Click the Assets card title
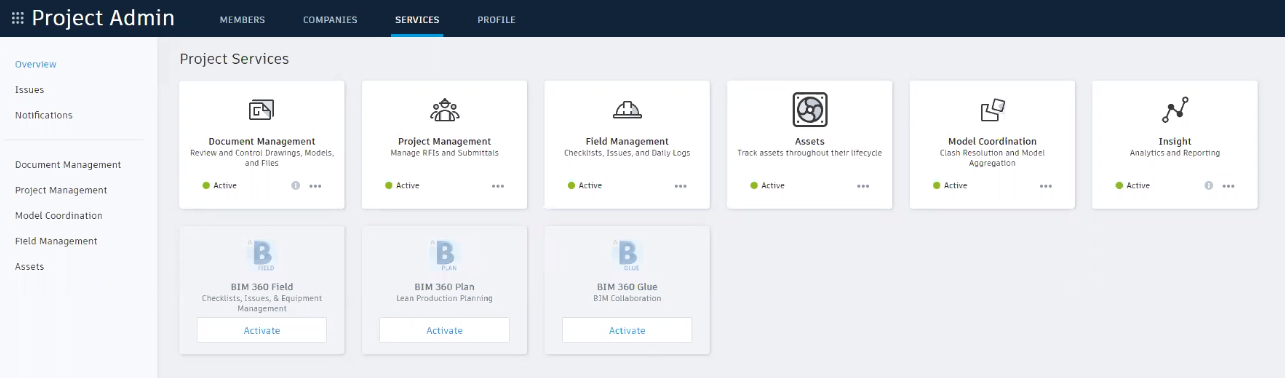The image size is (1285, 378). coord(810,141)
